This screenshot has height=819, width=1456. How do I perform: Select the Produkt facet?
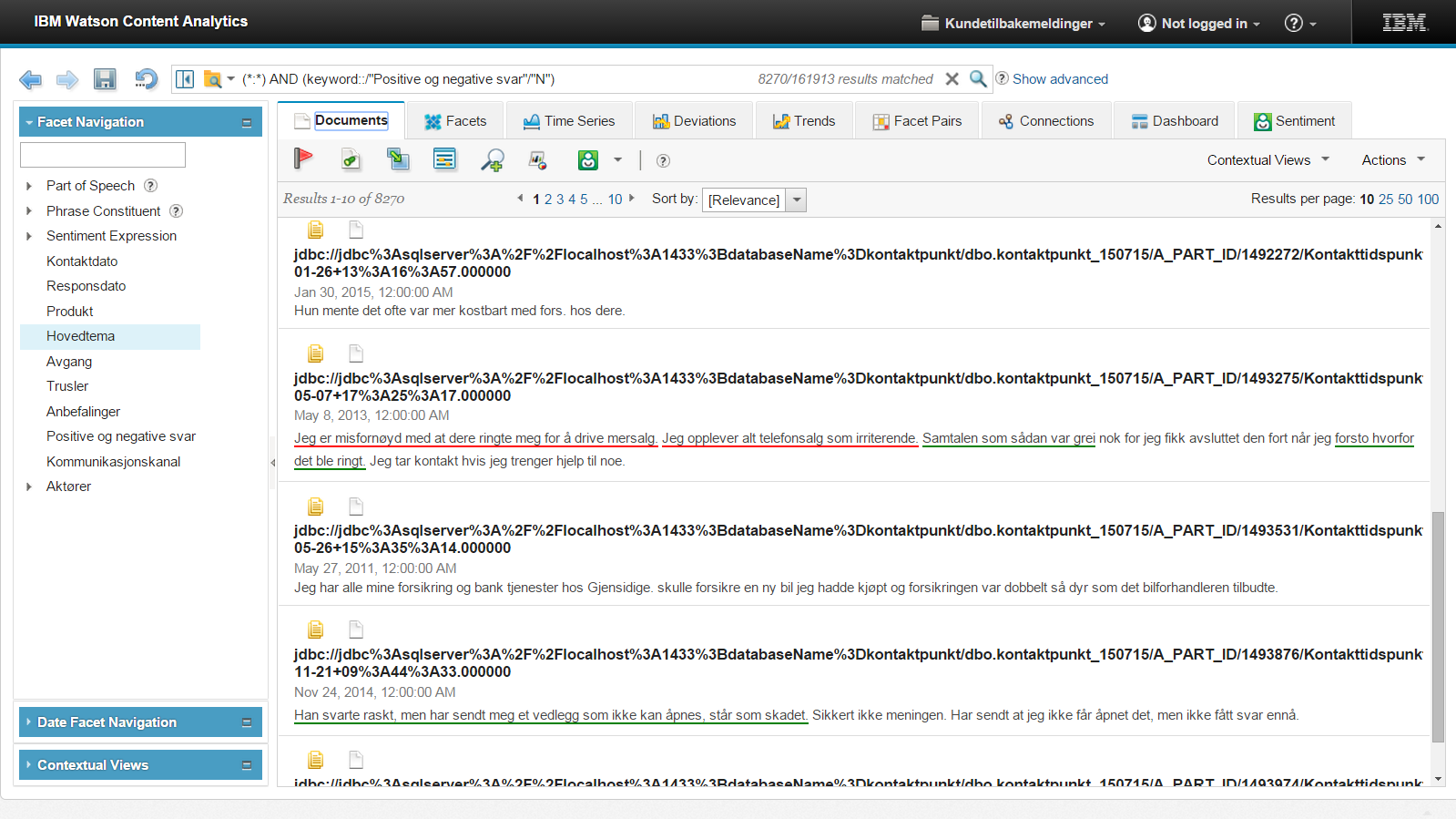70,312
